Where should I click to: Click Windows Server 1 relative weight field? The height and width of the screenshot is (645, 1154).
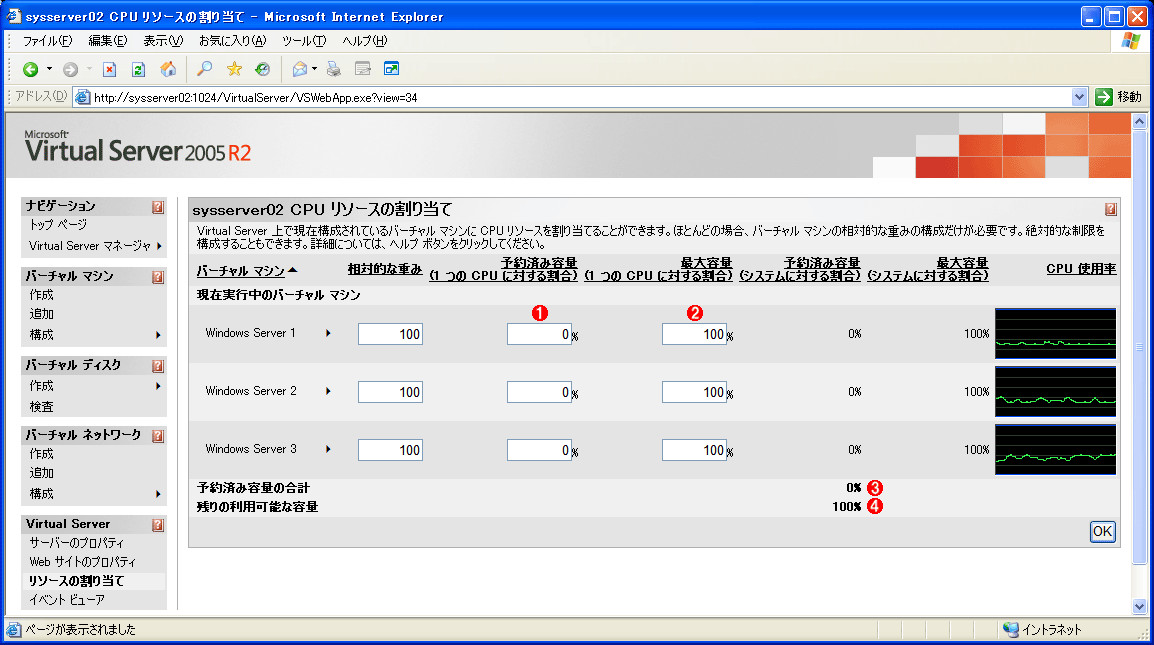point(390,334)
